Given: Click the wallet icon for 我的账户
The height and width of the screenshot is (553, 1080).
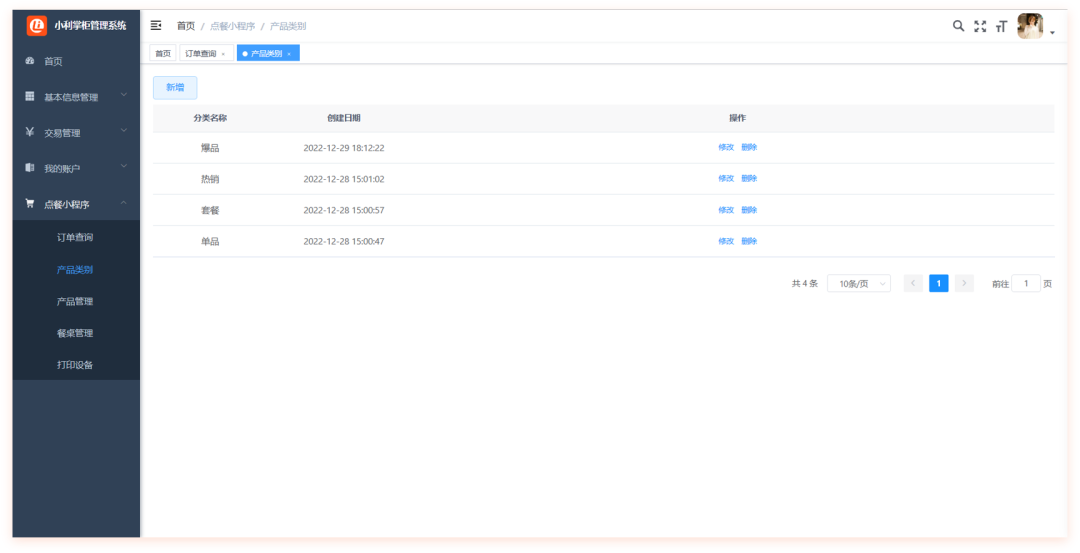Looking at the screenshot, I should [x=30, y=168].
